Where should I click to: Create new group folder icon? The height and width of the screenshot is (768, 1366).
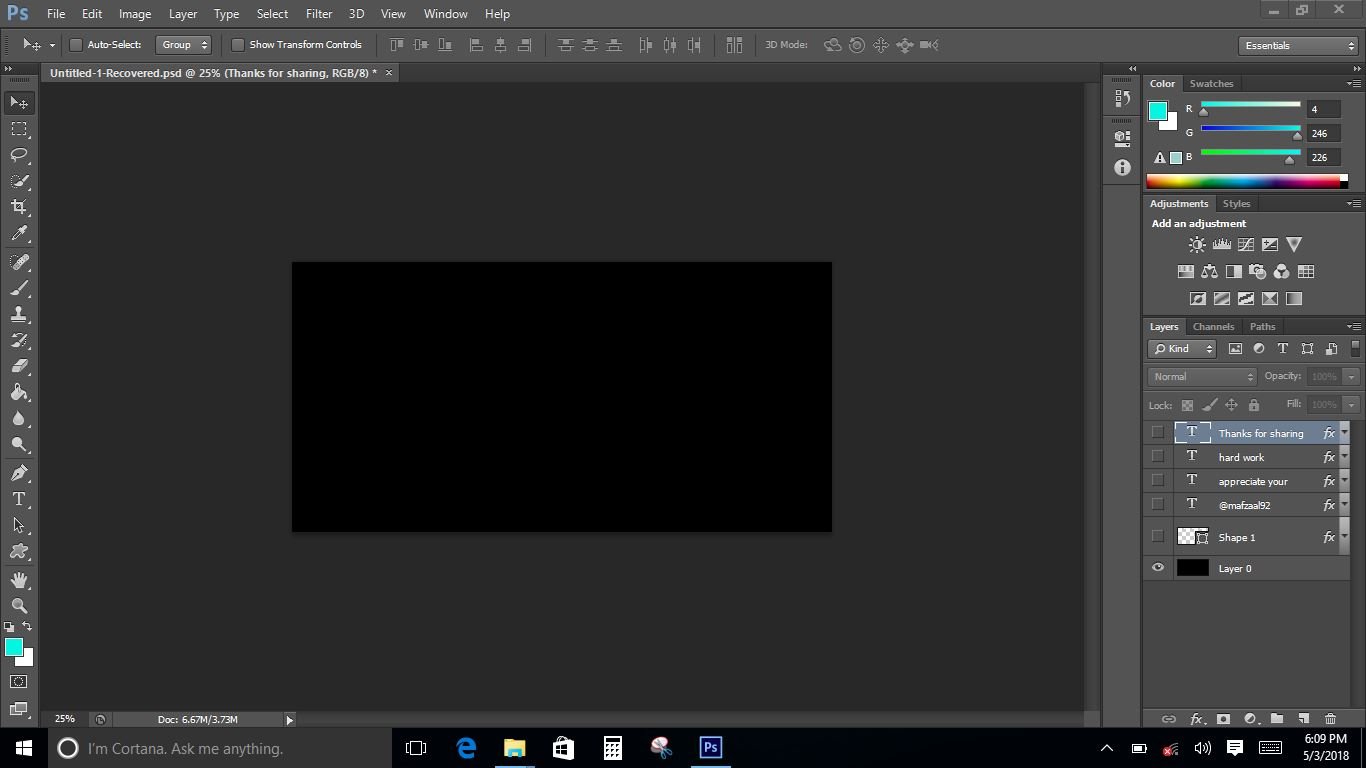[1277, 719]
